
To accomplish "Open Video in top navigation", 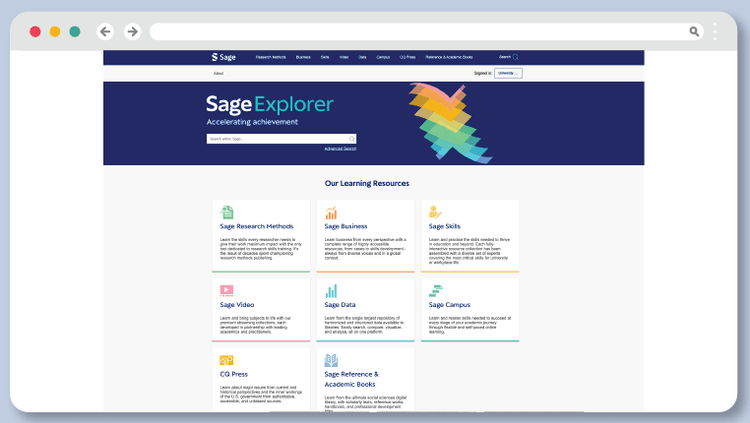I will coord(344,57).
